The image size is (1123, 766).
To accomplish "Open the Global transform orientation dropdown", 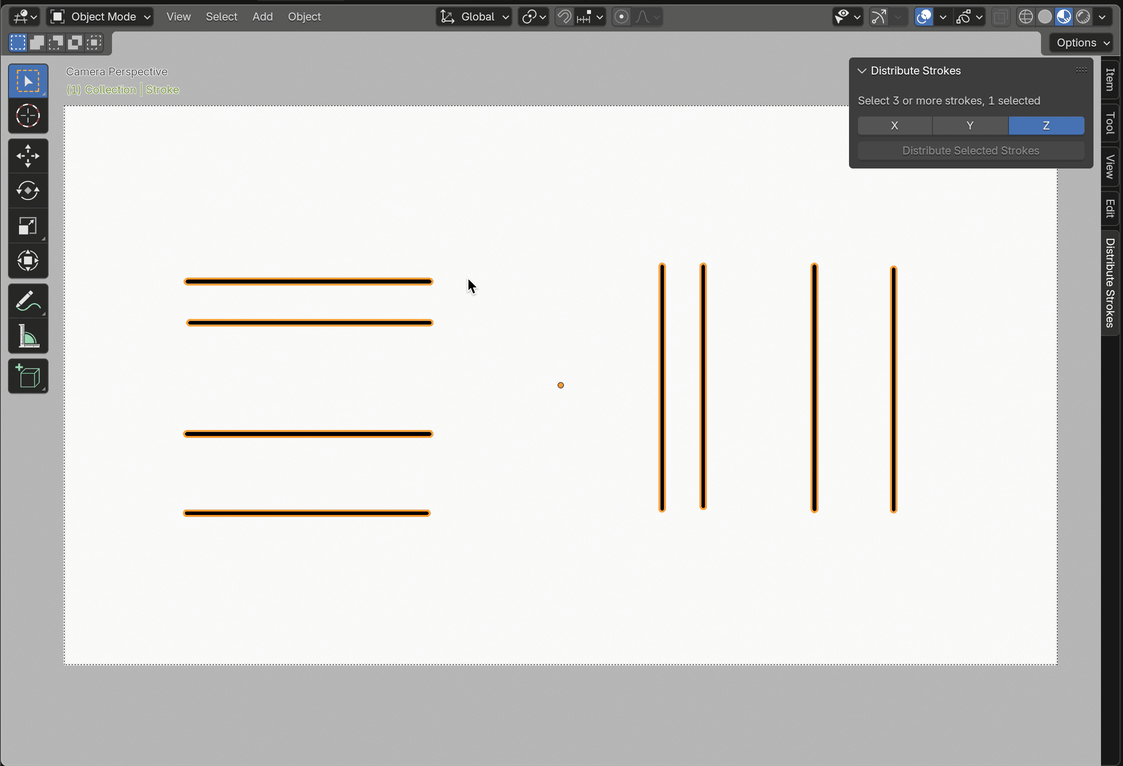I will coord(475,17).
